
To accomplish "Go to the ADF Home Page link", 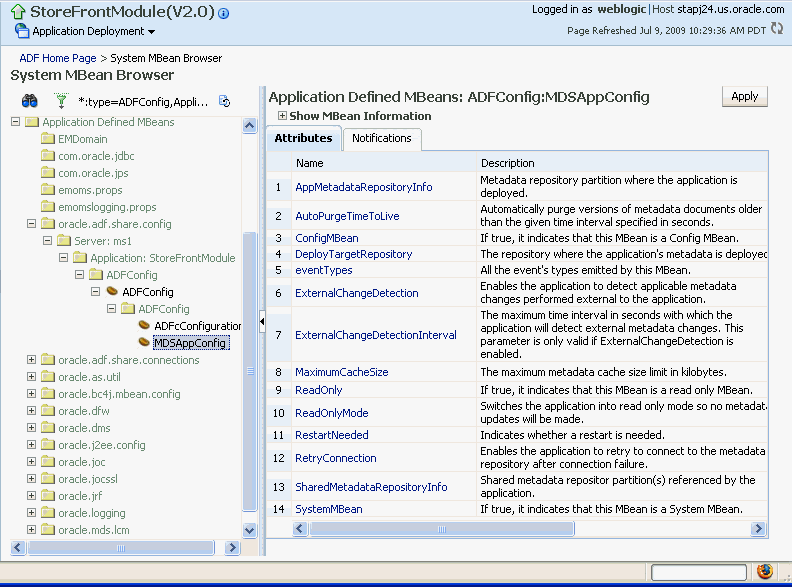I will coord(58,58).
